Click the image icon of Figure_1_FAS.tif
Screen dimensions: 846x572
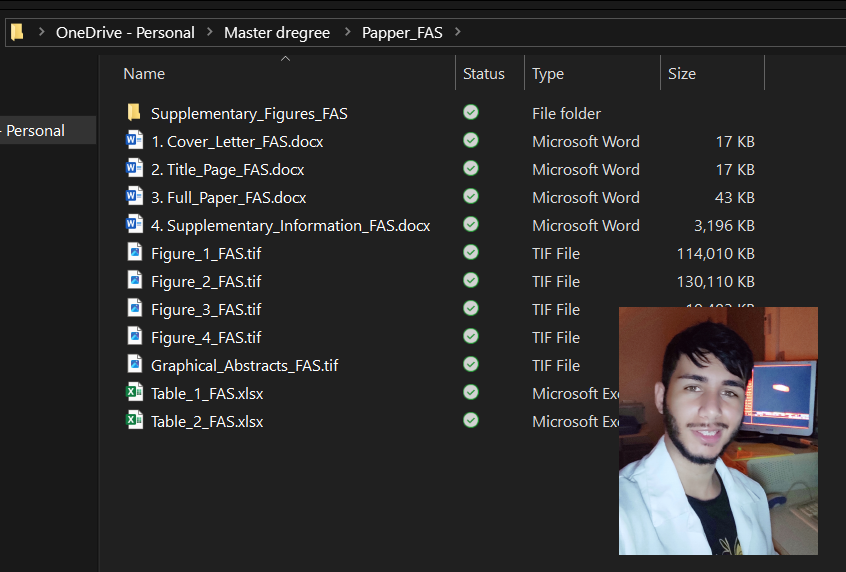click(135, 252)
